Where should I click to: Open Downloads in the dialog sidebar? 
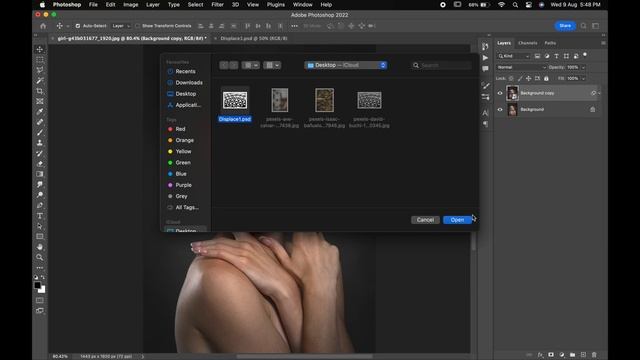click(189, 82)
